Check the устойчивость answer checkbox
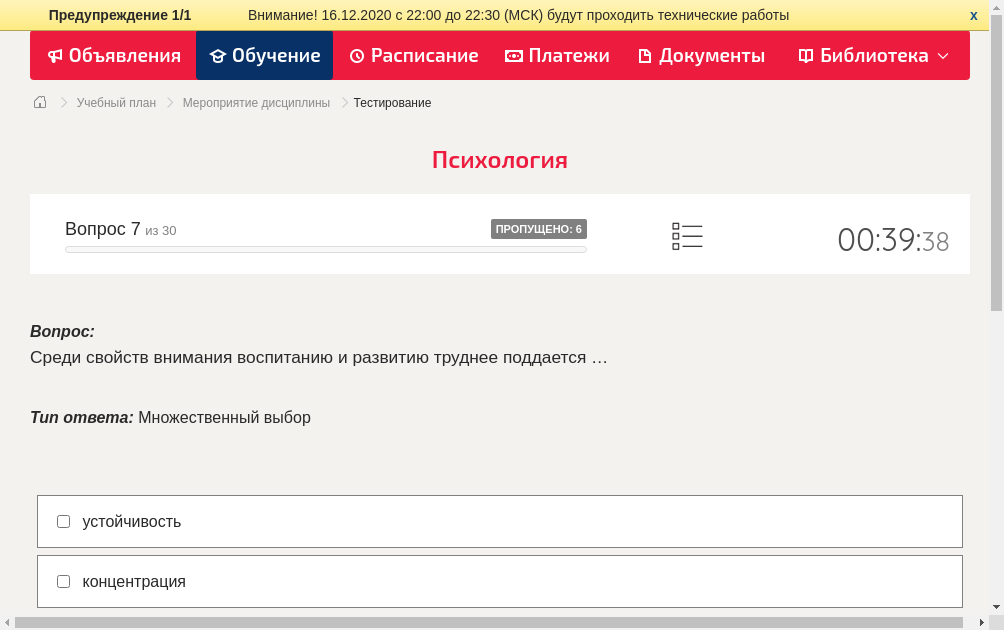Image resolution: width=1004 pixels, height=630 pixels. coord(63,520)
